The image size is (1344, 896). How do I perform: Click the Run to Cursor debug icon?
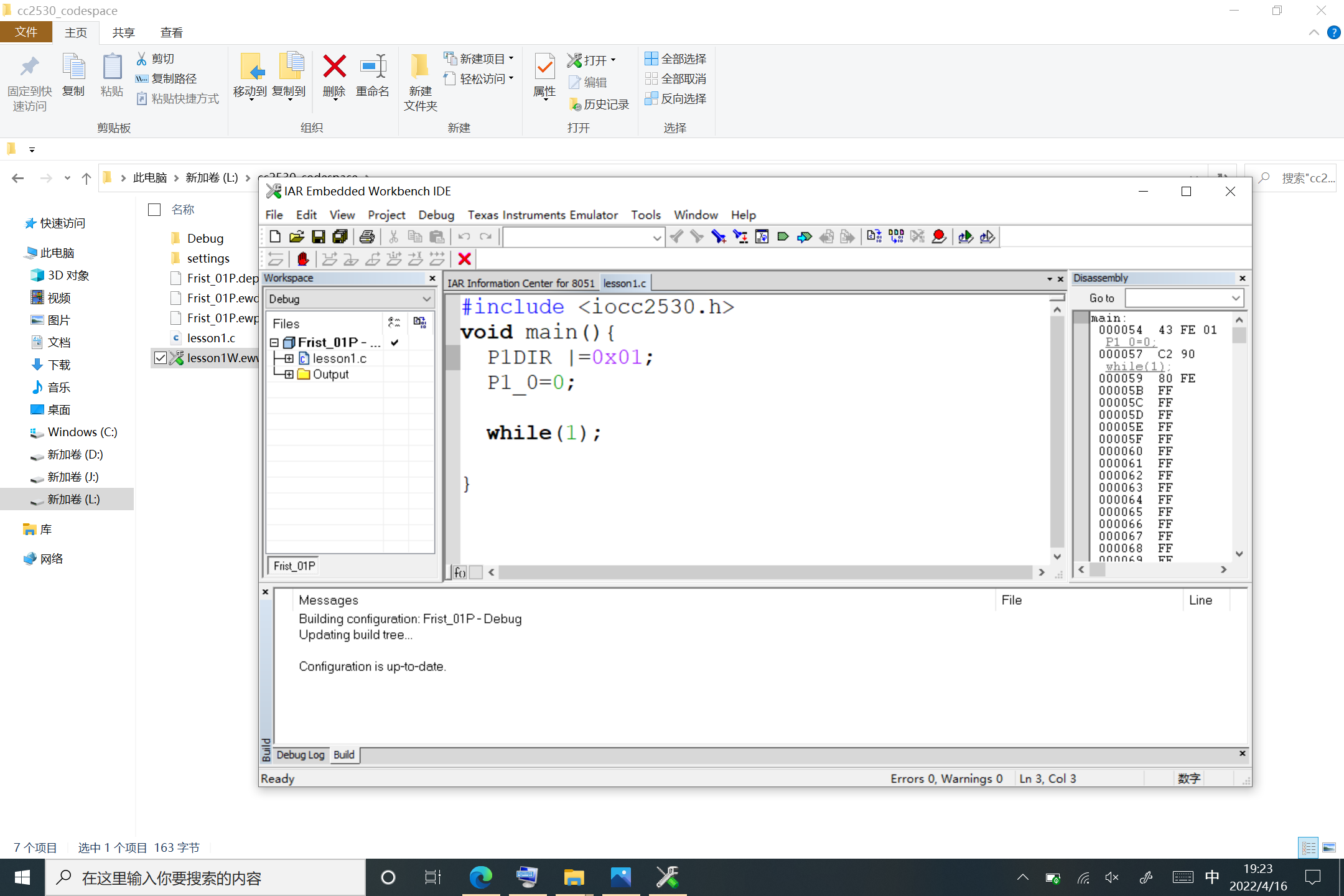[416, 259]
